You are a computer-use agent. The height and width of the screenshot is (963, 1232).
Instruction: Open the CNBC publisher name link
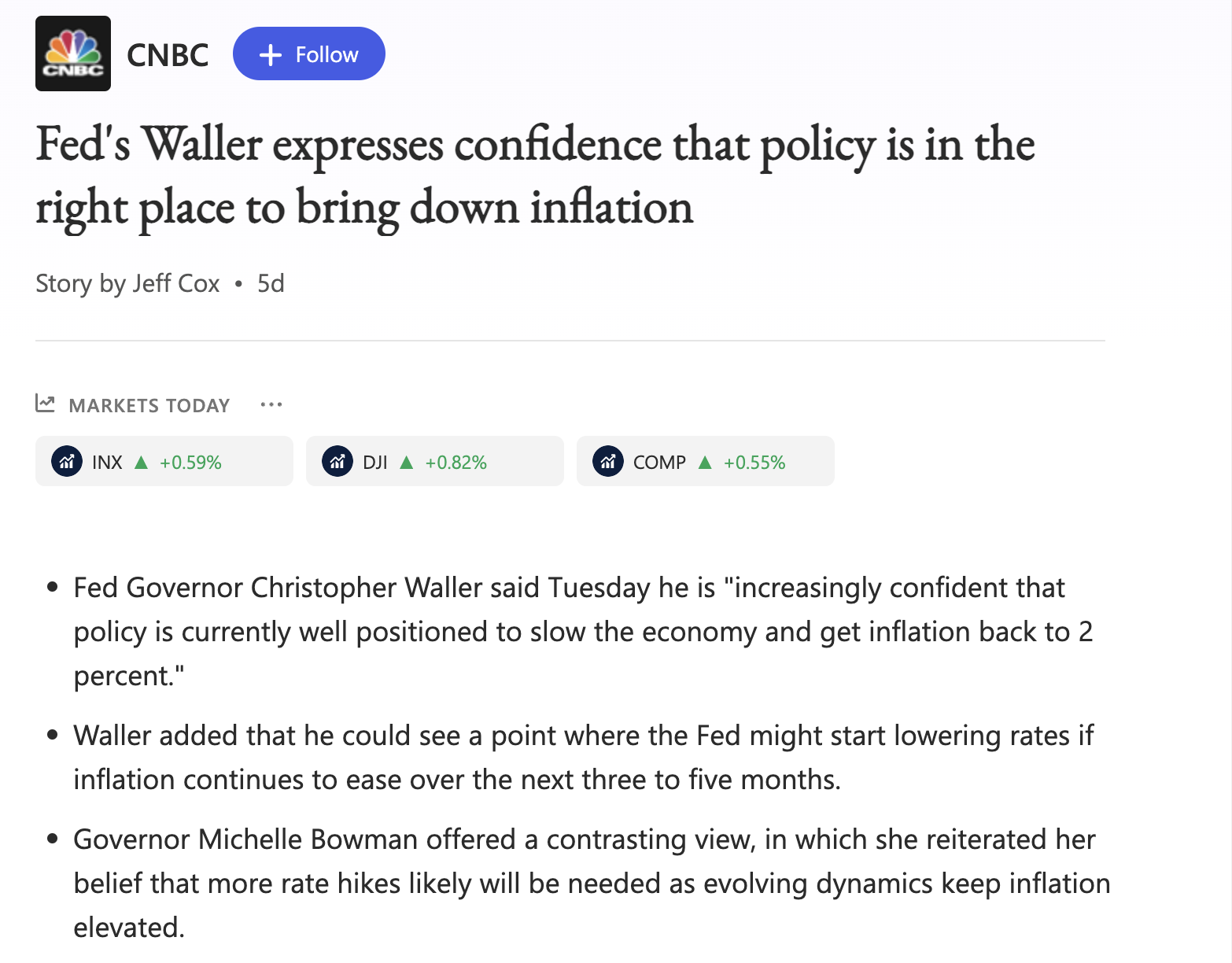(168, 55)
